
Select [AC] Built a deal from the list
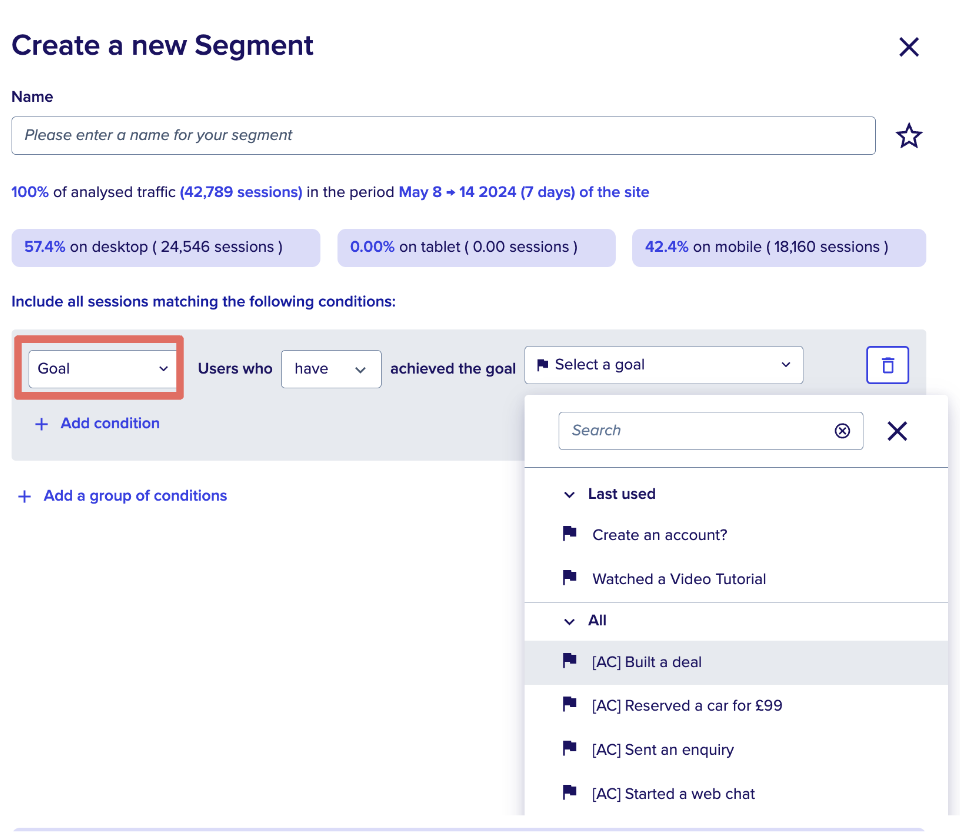coord(647,661)
